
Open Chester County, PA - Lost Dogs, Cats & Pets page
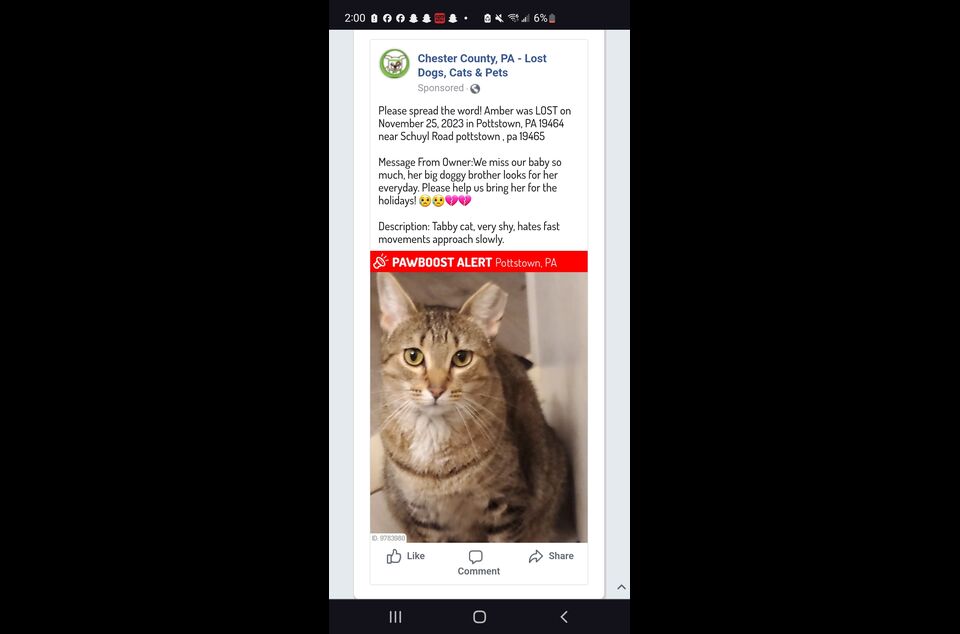pos(482,65)
